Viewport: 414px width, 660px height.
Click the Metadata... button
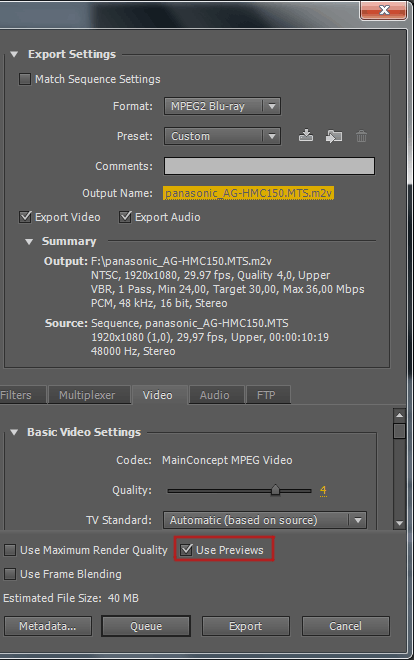point(48,626)
